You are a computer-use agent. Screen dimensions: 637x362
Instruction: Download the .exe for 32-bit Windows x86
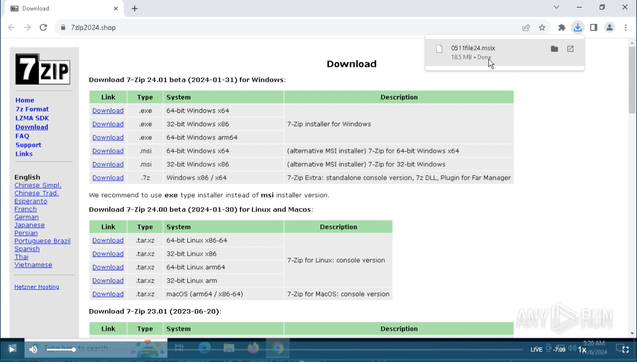click(x=108, y=124)
